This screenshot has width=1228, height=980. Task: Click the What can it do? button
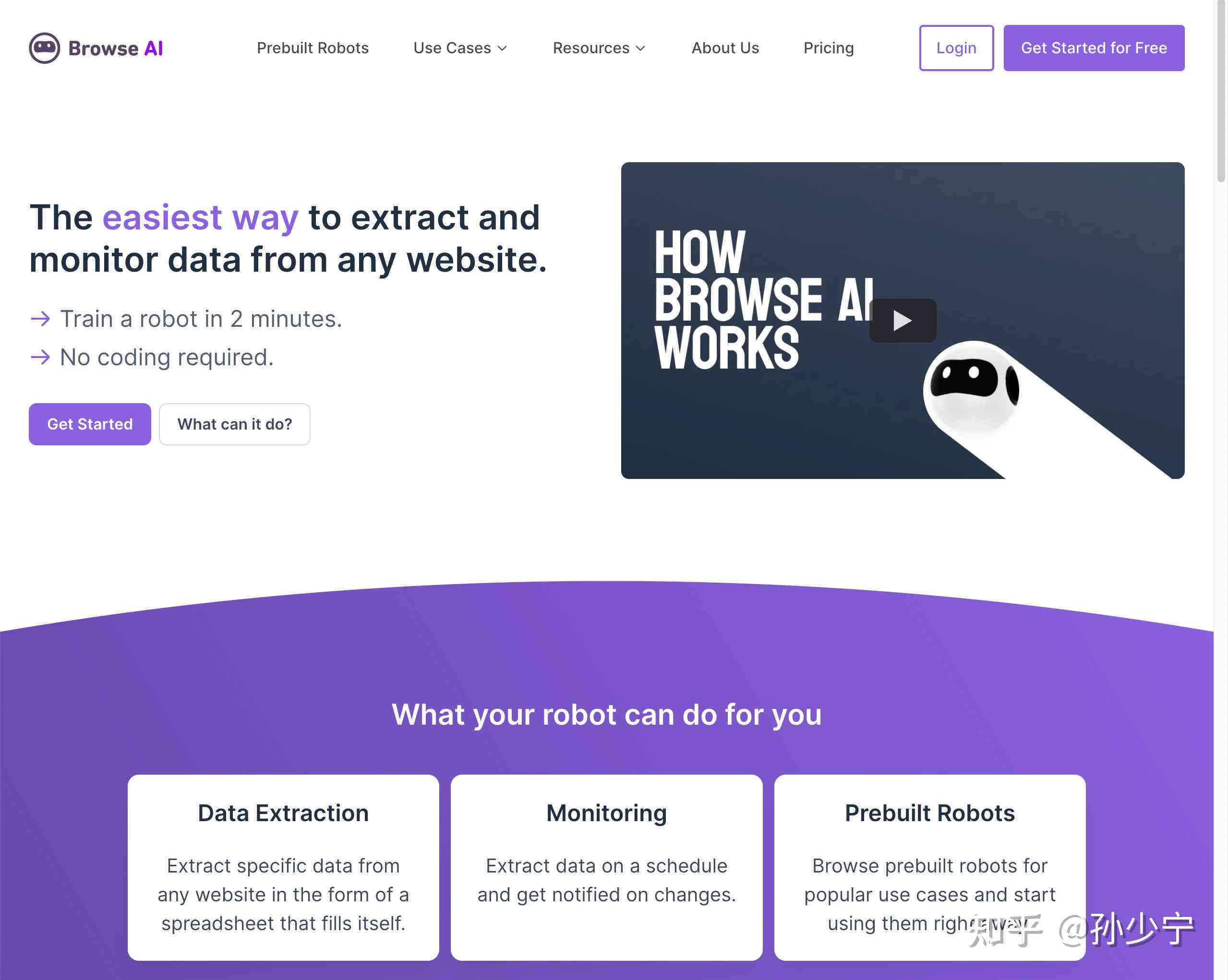point(234,423)
